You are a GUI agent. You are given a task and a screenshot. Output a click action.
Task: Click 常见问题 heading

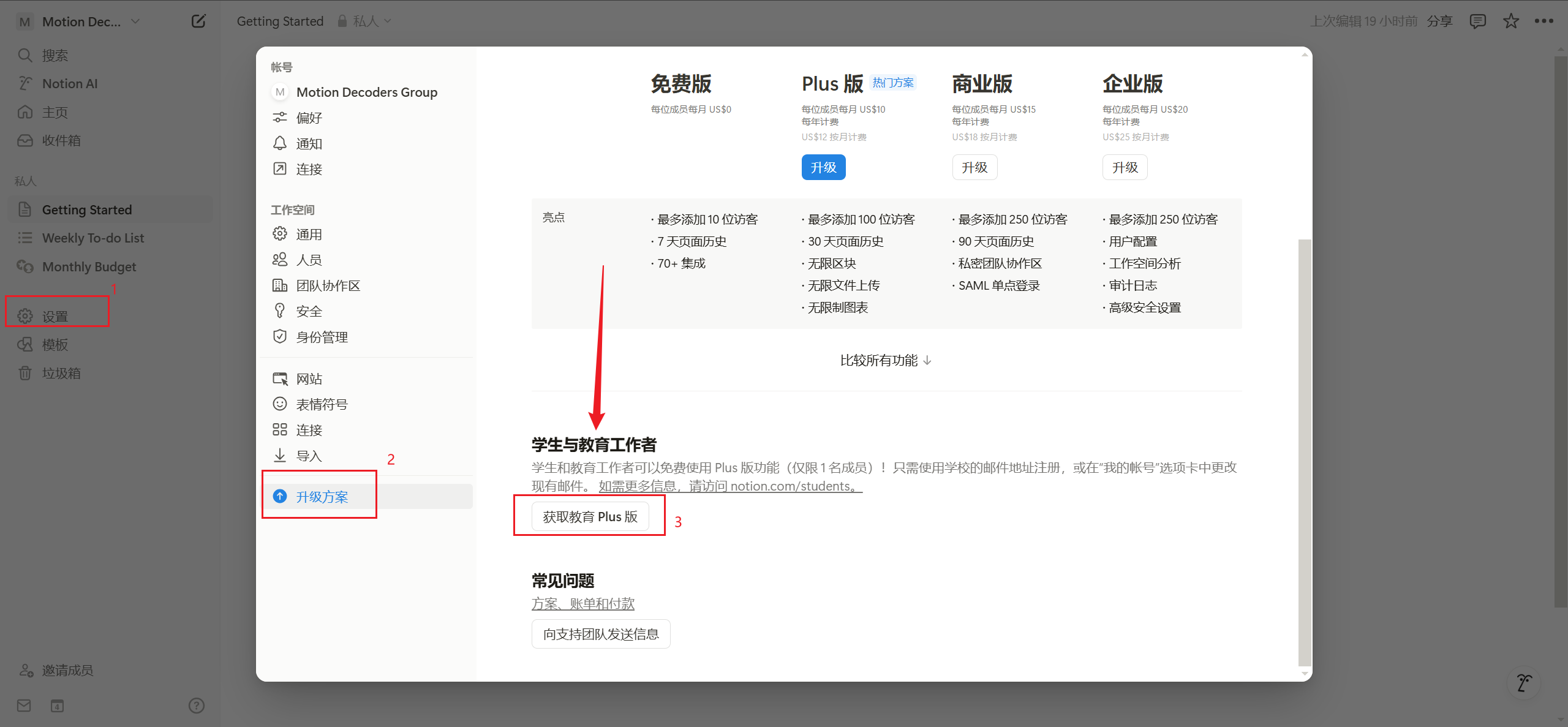coord(563,581)
